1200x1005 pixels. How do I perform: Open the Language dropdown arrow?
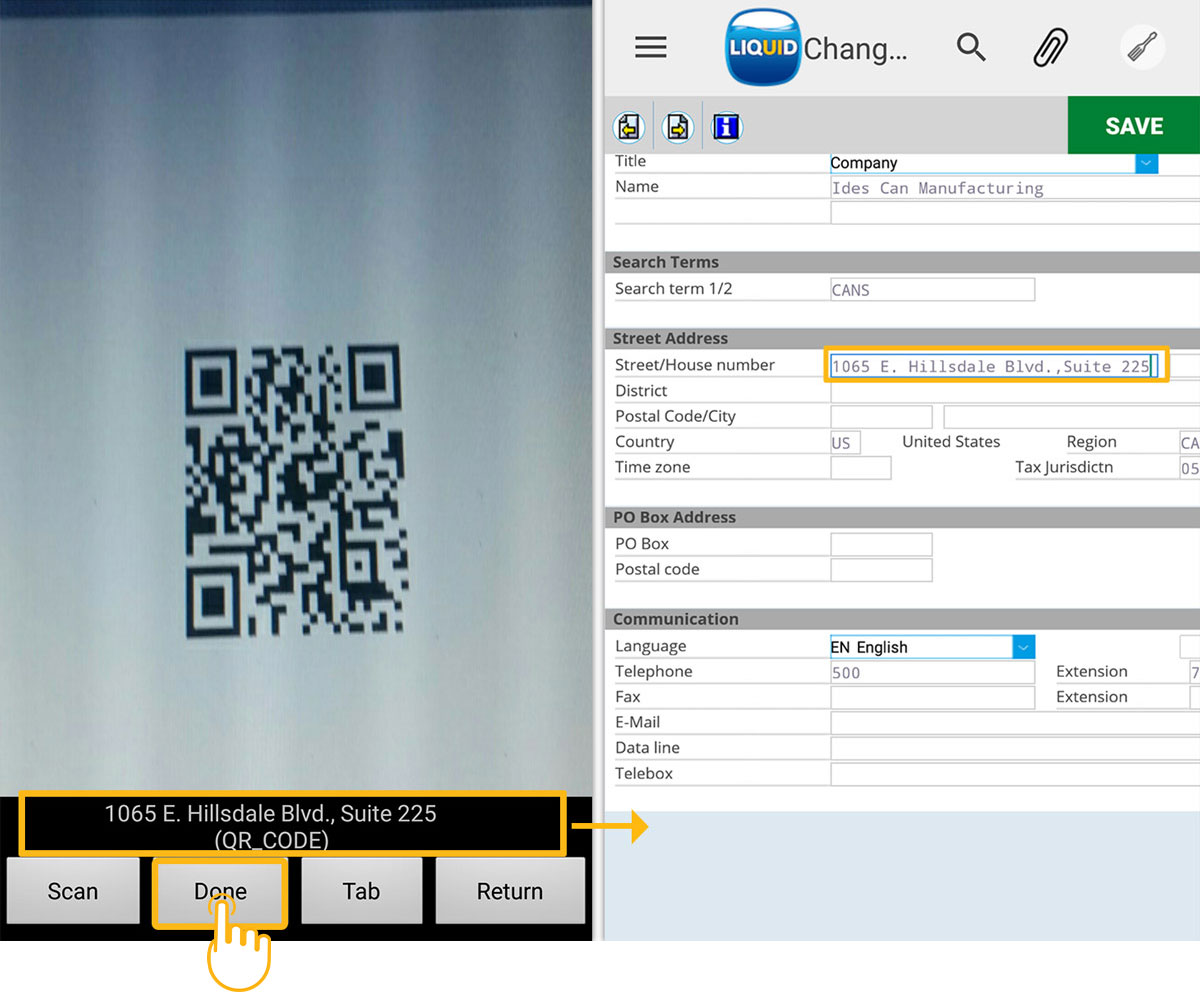1023,647
